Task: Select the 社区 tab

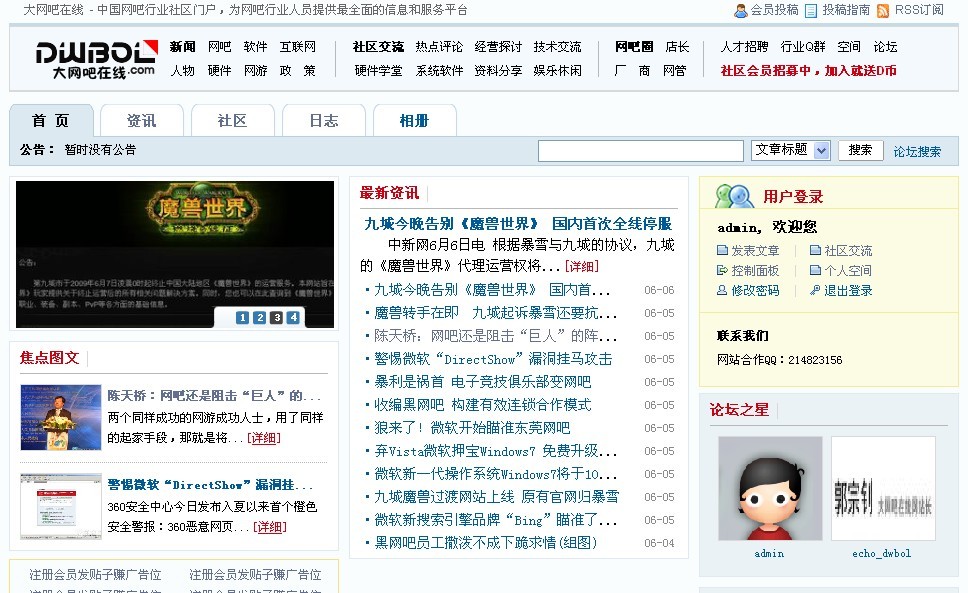Action: pos(232,121)
